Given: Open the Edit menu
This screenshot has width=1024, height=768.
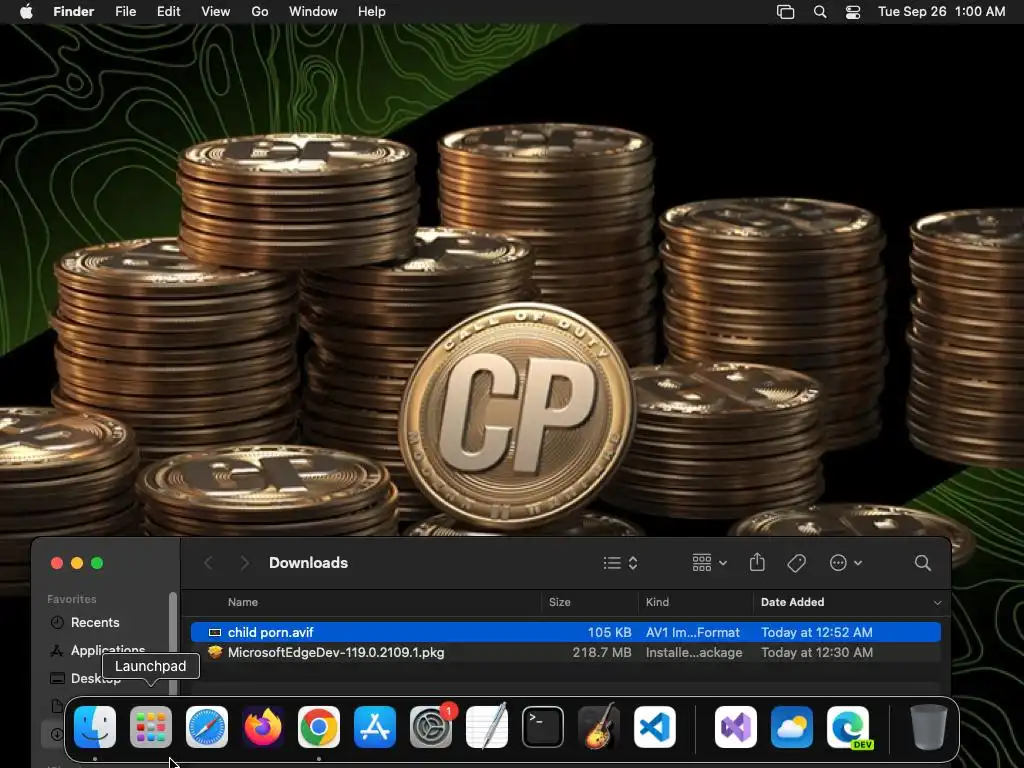Looking at the screenshot, I should click(168, 12).
